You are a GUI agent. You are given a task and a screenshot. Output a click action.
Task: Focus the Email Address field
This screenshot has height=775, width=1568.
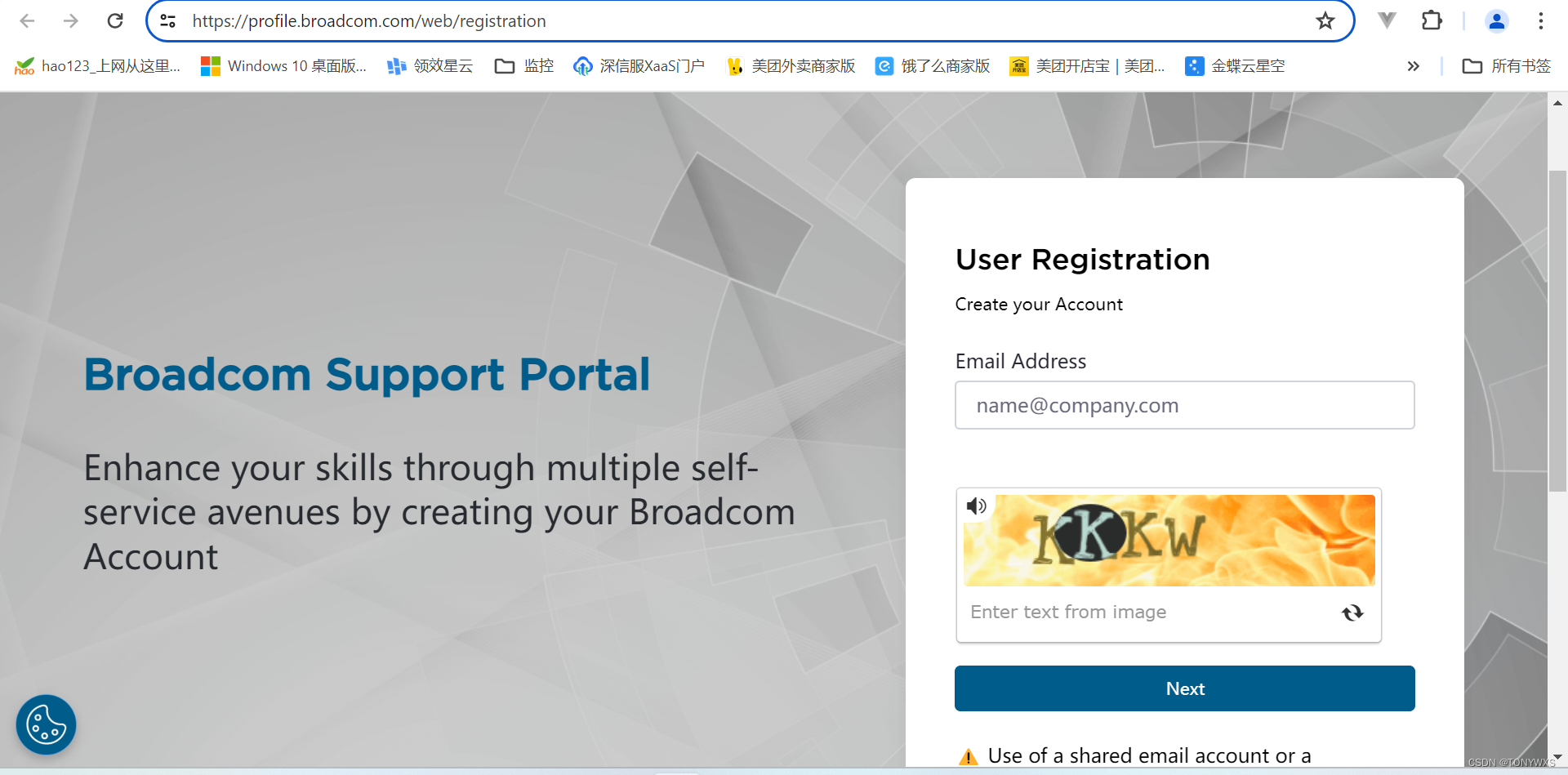pos(1184,405)
